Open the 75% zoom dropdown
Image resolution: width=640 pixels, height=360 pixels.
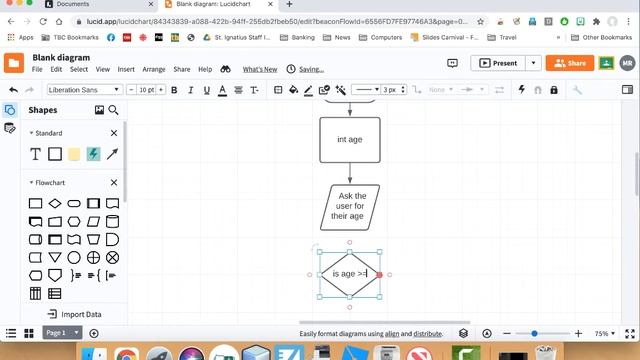[x=604, y=333]
